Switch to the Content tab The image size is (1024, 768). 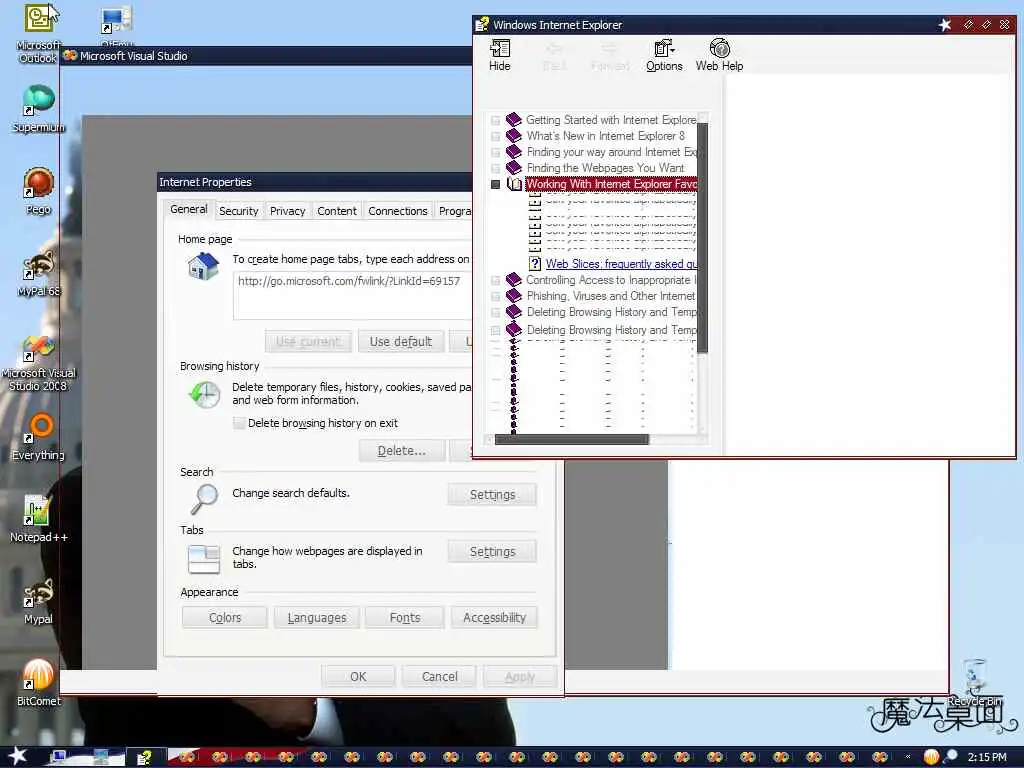coord(337,211)
